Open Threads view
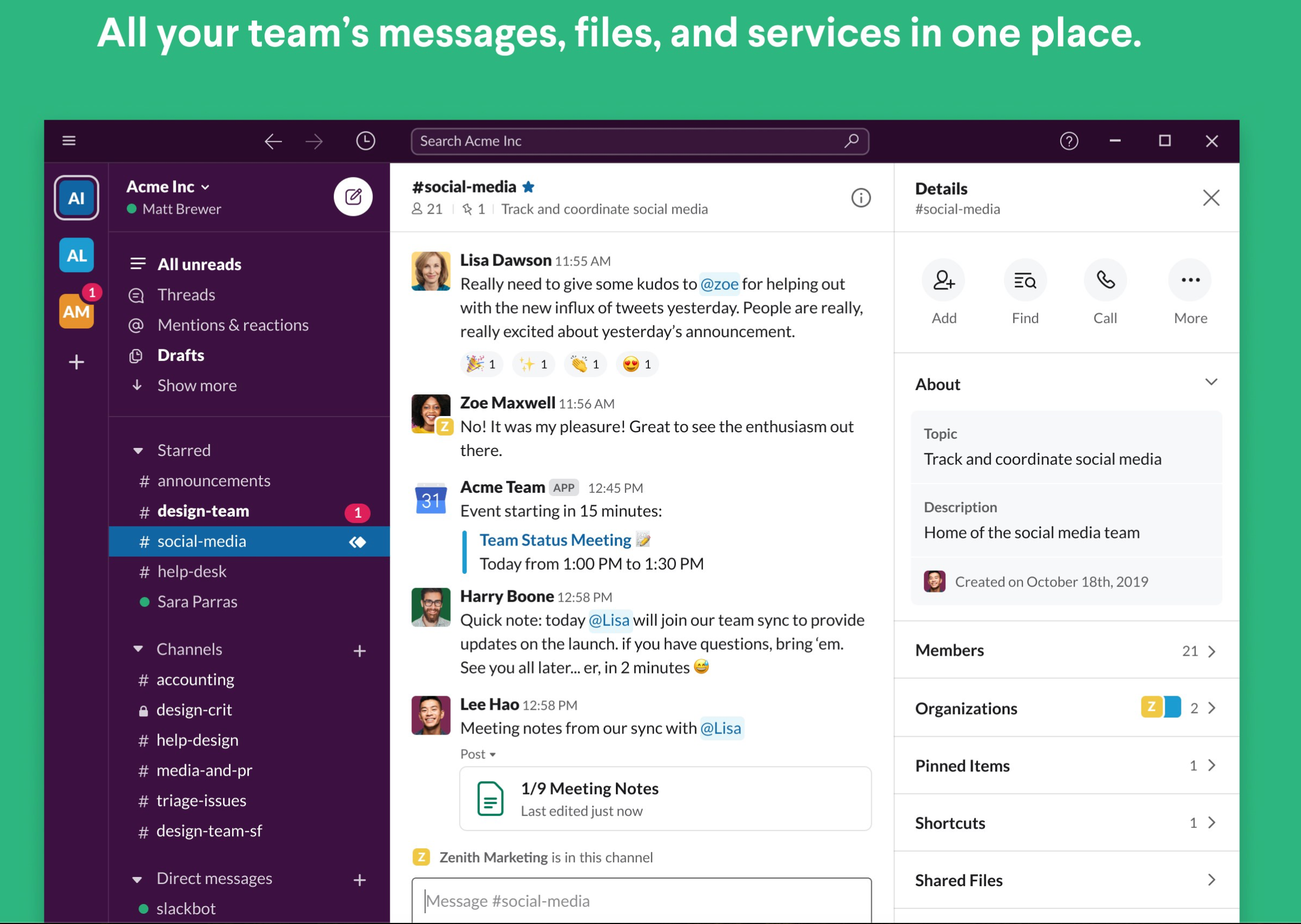 pyautogui.click(x=186, y=295)
